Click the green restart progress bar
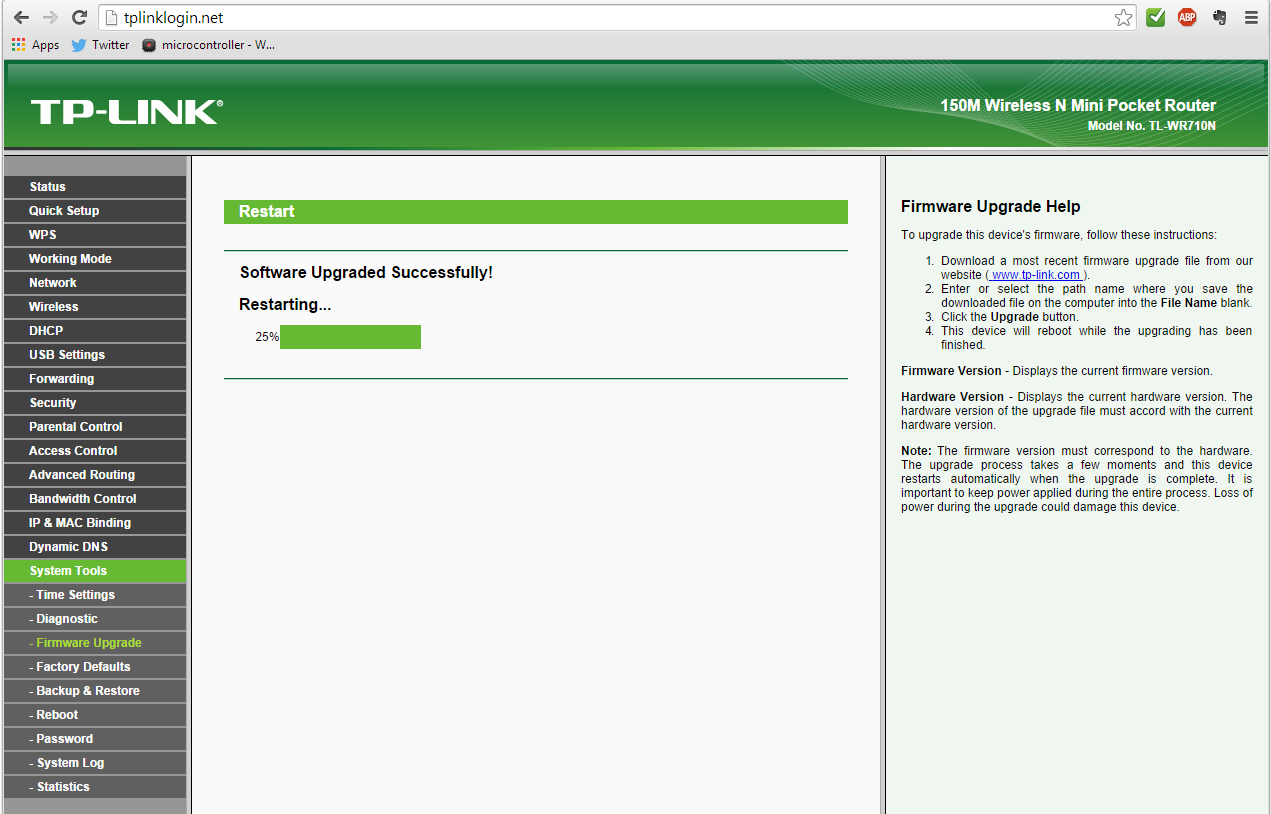Image resolution: width=1271 pixels, height=814 pixels. pos(350,337)
